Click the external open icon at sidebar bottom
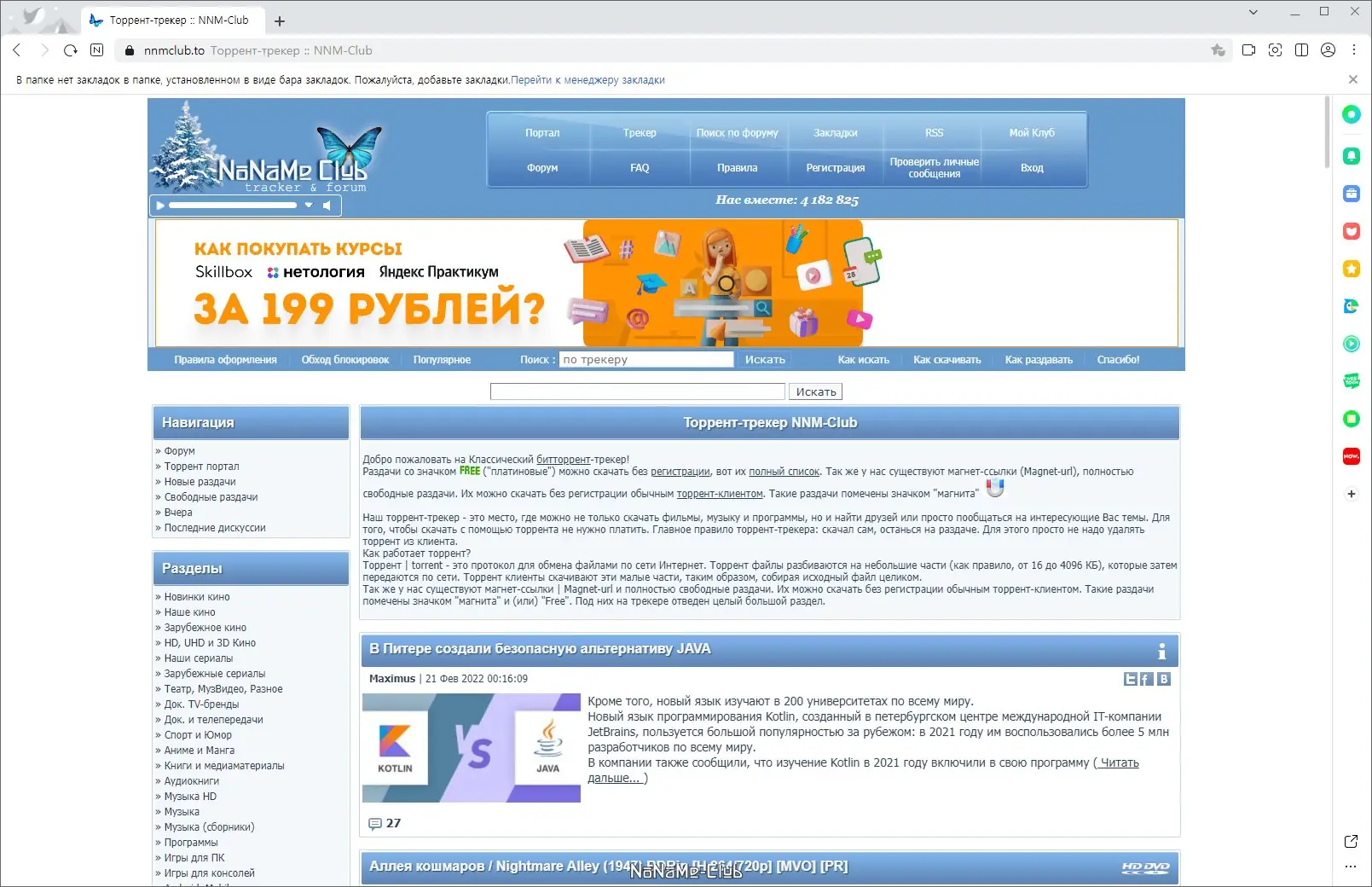This screenshot has width=1372, height=887. click(x=1351, y=842)
